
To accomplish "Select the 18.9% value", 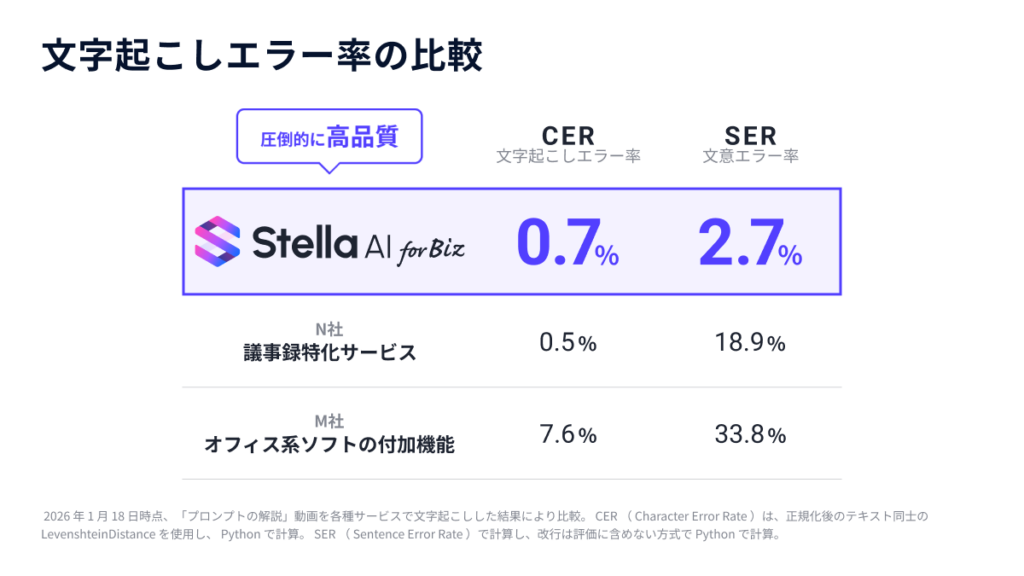I will (x=750, y=343).
